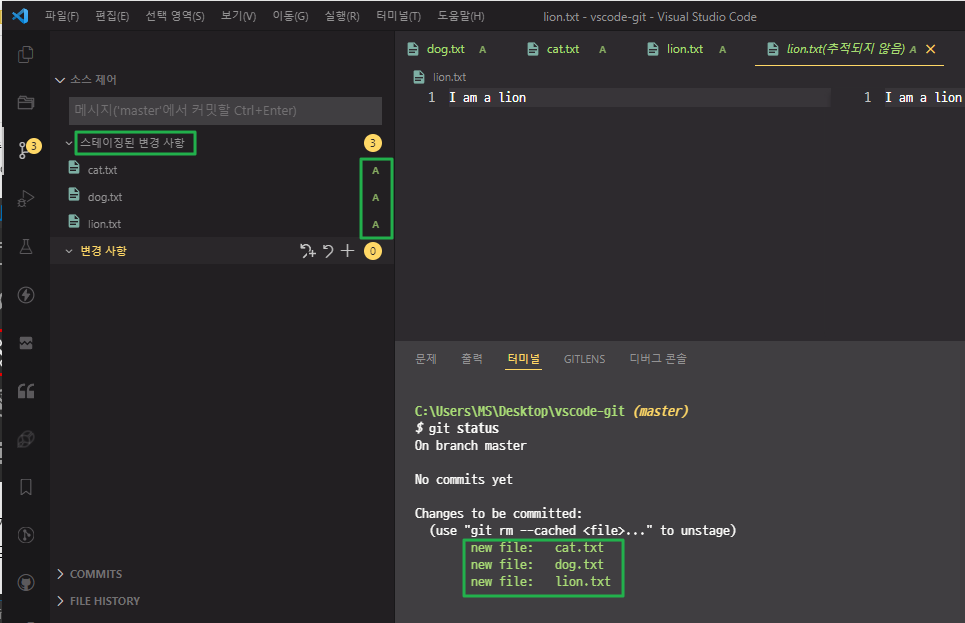Open the 도움말(H) menu

click(x=461, y=16)
